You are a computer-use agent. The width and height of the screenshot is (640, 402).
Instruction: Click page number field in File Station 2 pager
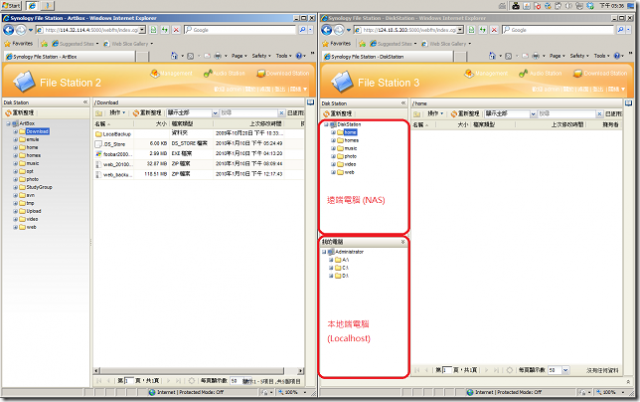(x=129, y=381)
